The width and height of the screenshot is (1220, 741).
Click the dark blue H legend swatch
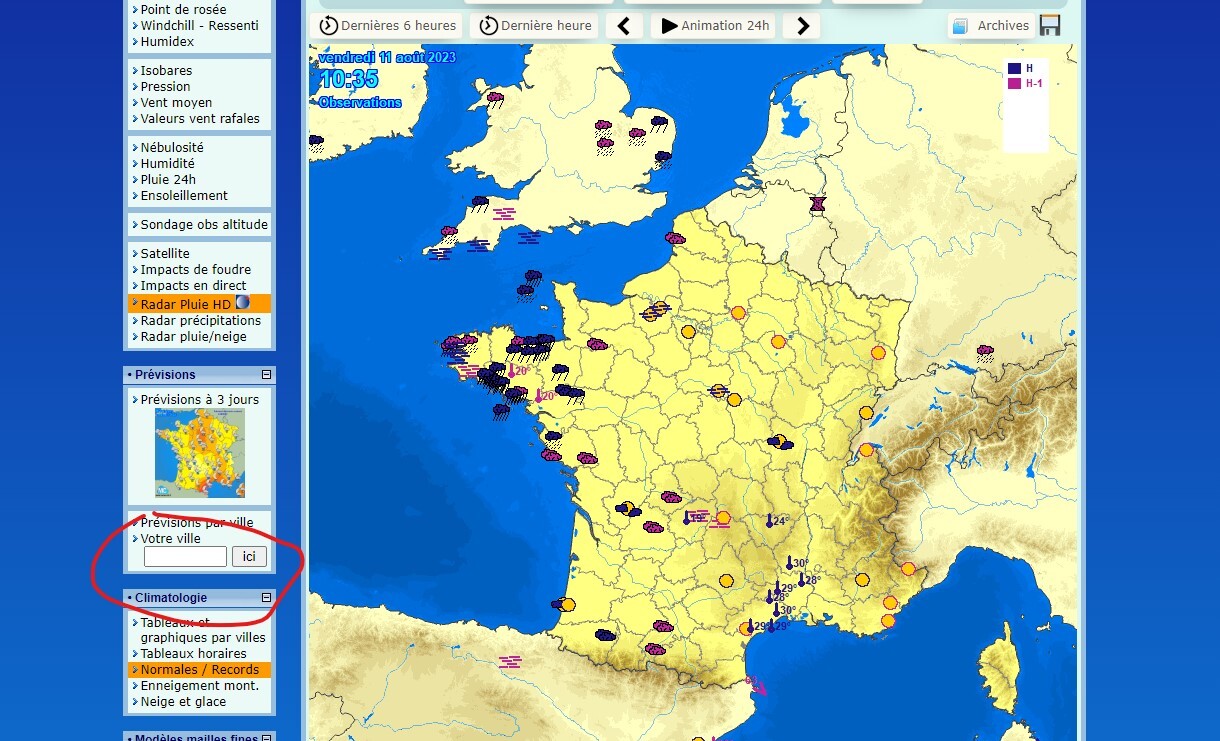coord(1014,68)
